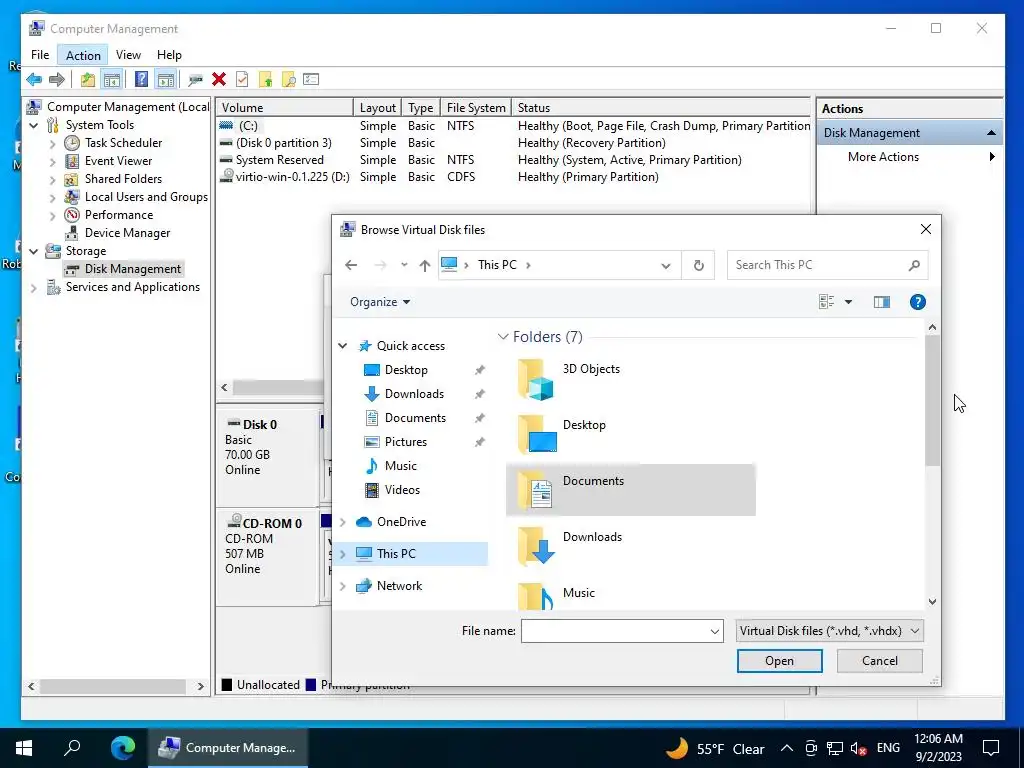Select Local Users and Groups node
The image size is (1024, 768).
(x=146, y=197)
